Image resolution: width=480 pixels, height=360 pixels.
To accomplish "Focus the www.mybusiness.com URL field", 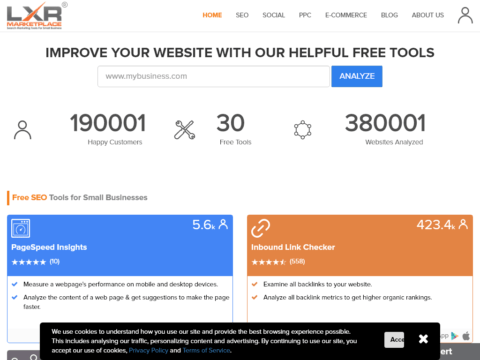I will [213, 76].
